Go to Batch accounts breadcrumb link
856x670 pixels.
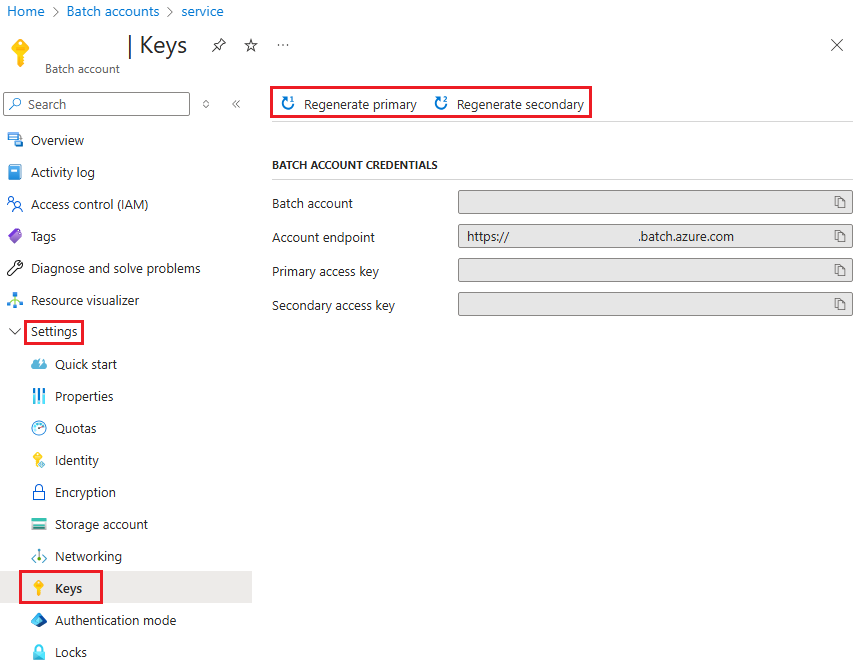(113, 11)
